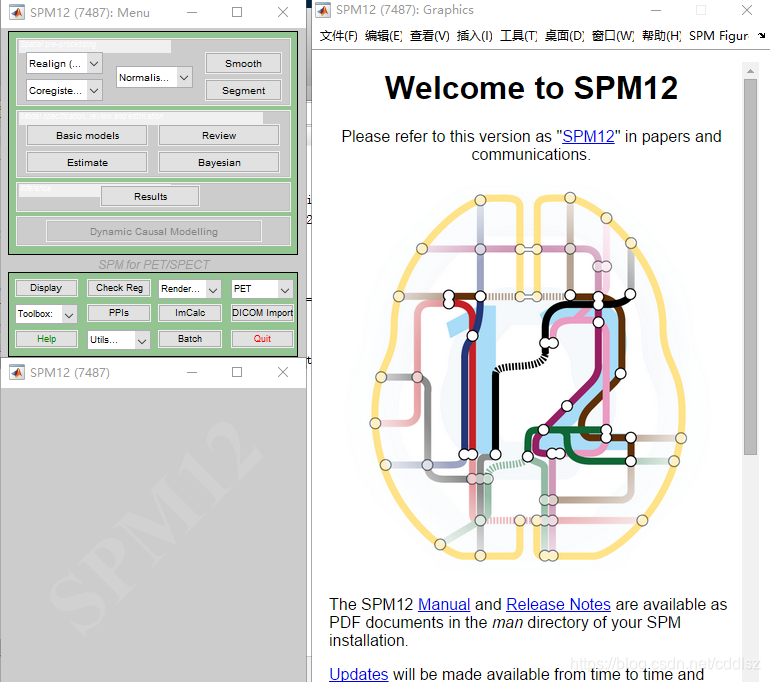The width and height of the screenshot is (770, 682).
Task: Open the 桌面(D) menu
Action: [x=564, y=36]
